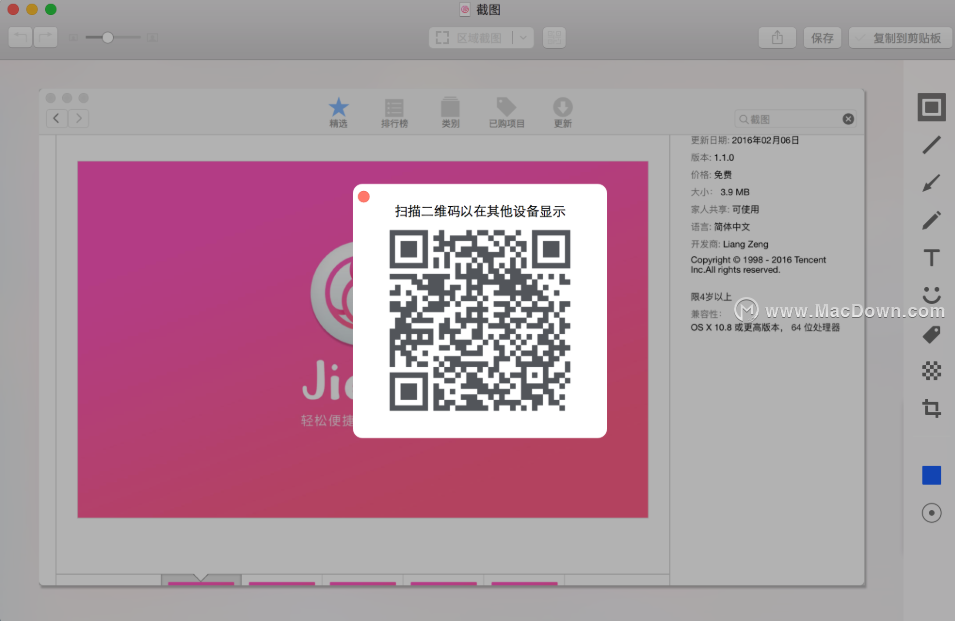This screenshot has height=621, width=955.
Task: Click the 家人共享: 可使用 text
Action: (x=725, y=209)
